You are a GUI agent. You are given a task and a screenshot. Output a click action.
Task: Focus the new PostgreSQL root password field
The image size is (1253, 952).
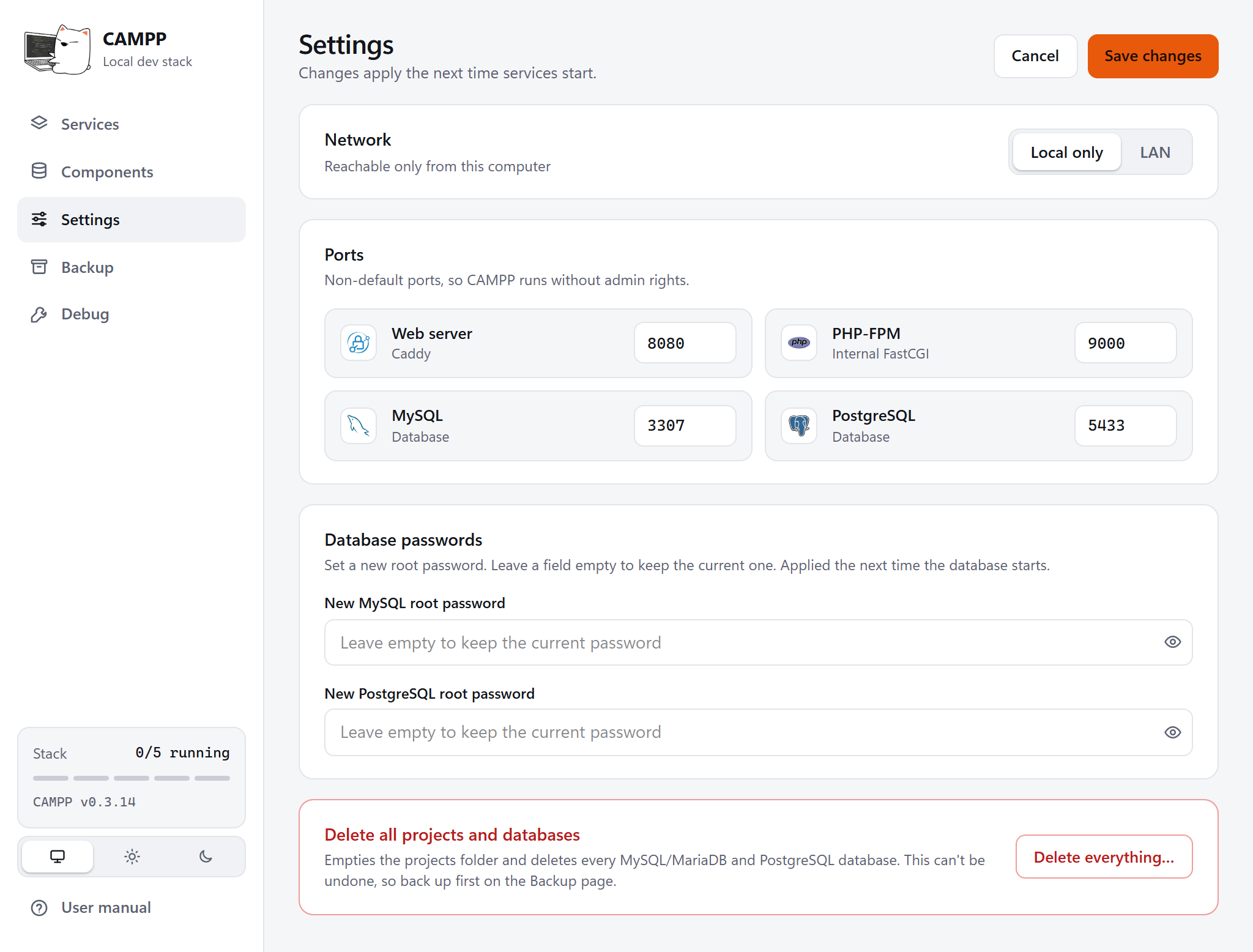tap(758, 732)
